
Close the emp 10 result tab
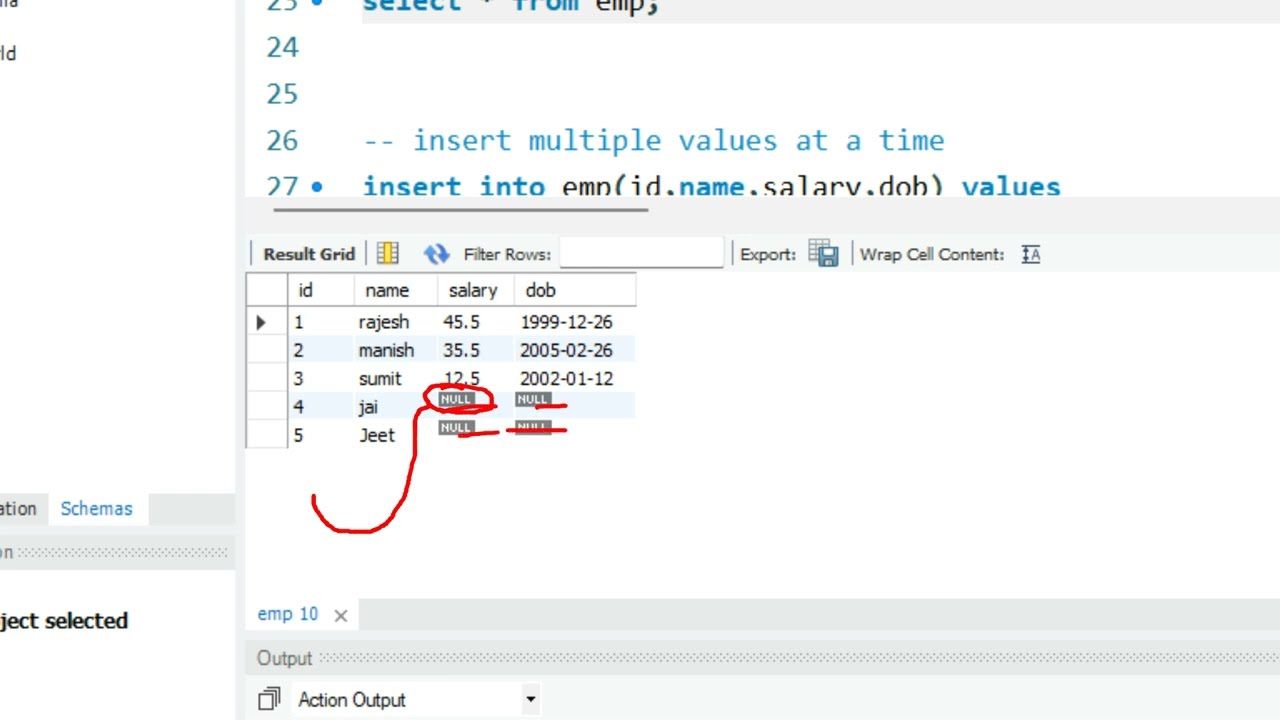click(340, 615)
